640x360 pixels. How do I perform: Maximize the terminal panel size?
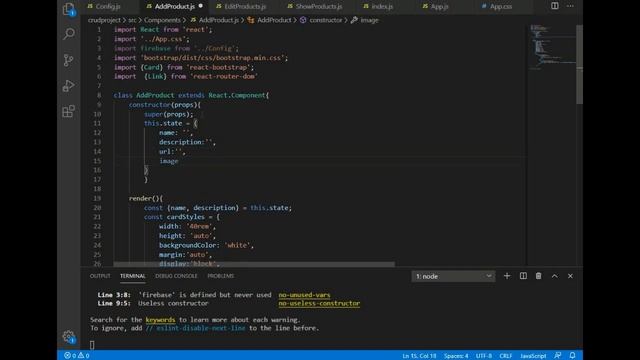pyautogui.click(x=555, y=276)
